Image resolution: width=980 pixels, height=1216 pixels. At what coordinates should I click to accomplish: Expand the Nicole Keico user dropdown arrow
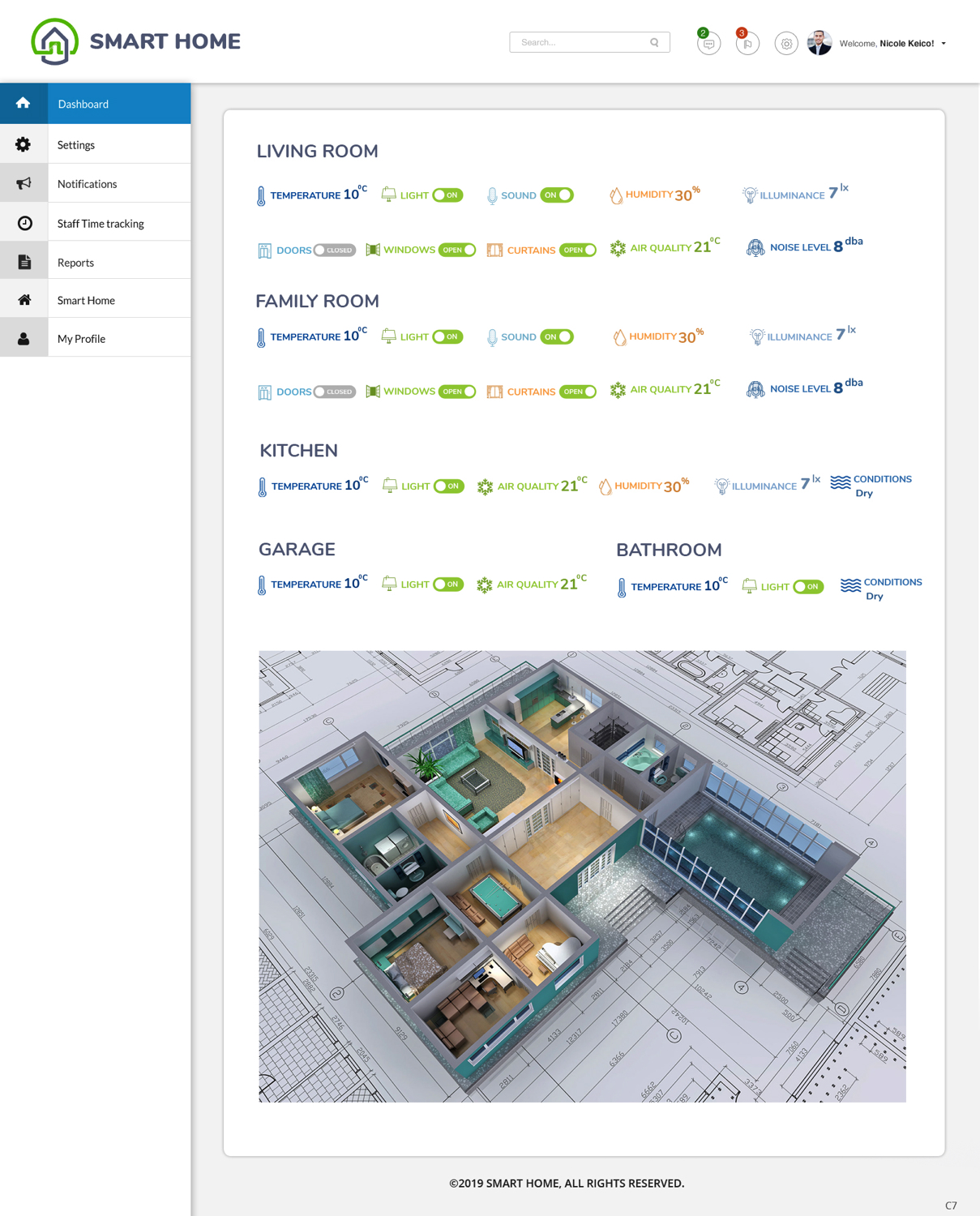coord(944,44)
